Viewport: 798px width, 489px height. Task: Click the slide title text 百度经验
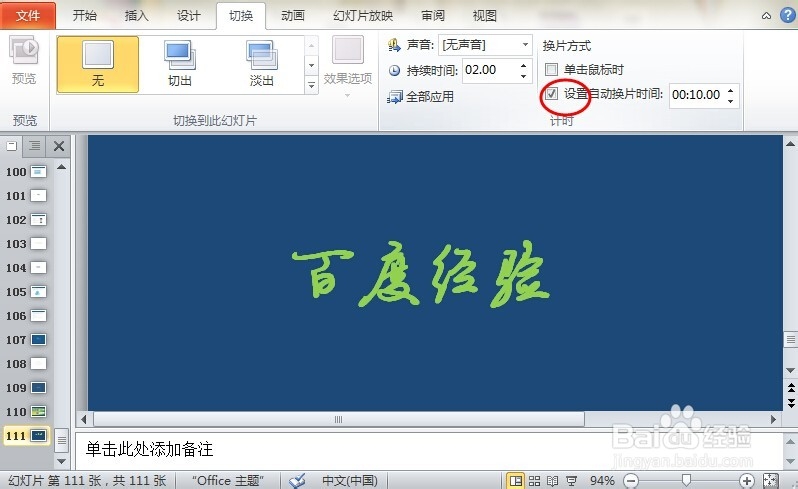(x=420, y=275)
